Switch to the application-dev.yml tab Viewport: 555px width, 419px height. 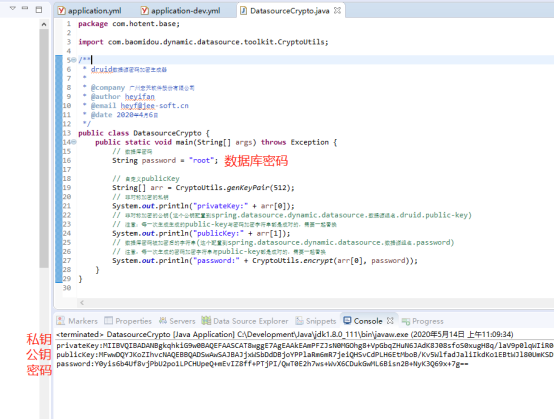click(x=181, y=11)
